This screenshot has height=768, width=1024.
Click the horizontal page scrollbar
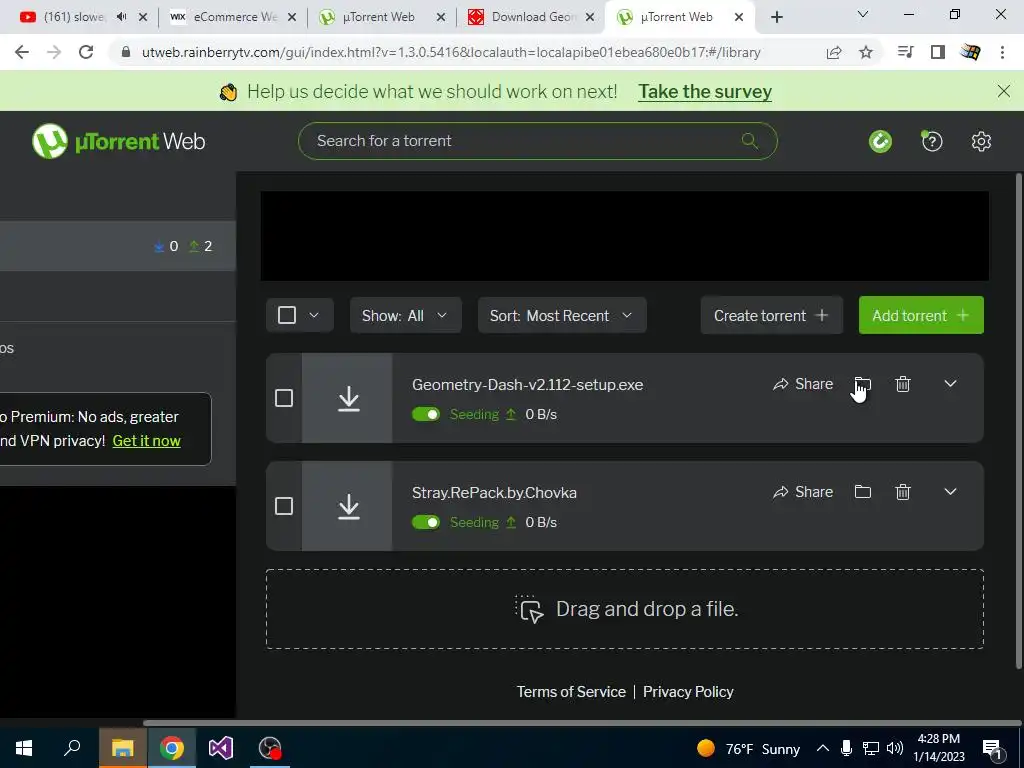[581, 723]
